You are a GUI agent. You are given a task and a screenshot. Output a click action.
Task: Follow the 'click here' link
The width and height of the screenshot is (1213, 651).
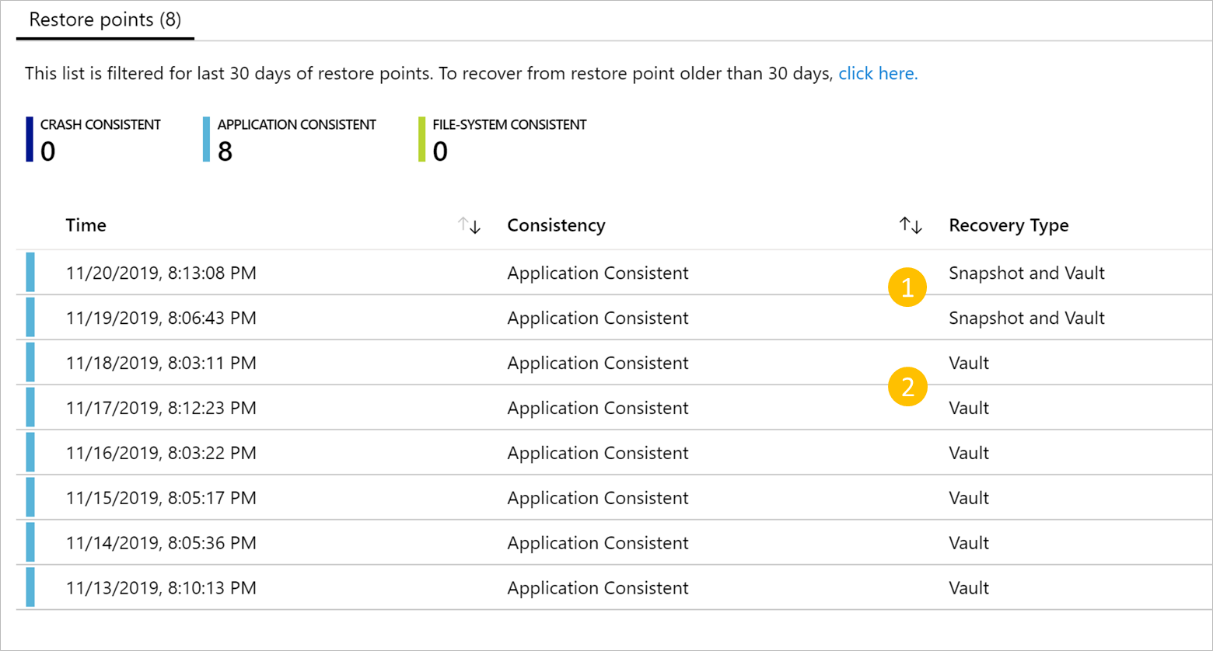[x=878, y=73]
